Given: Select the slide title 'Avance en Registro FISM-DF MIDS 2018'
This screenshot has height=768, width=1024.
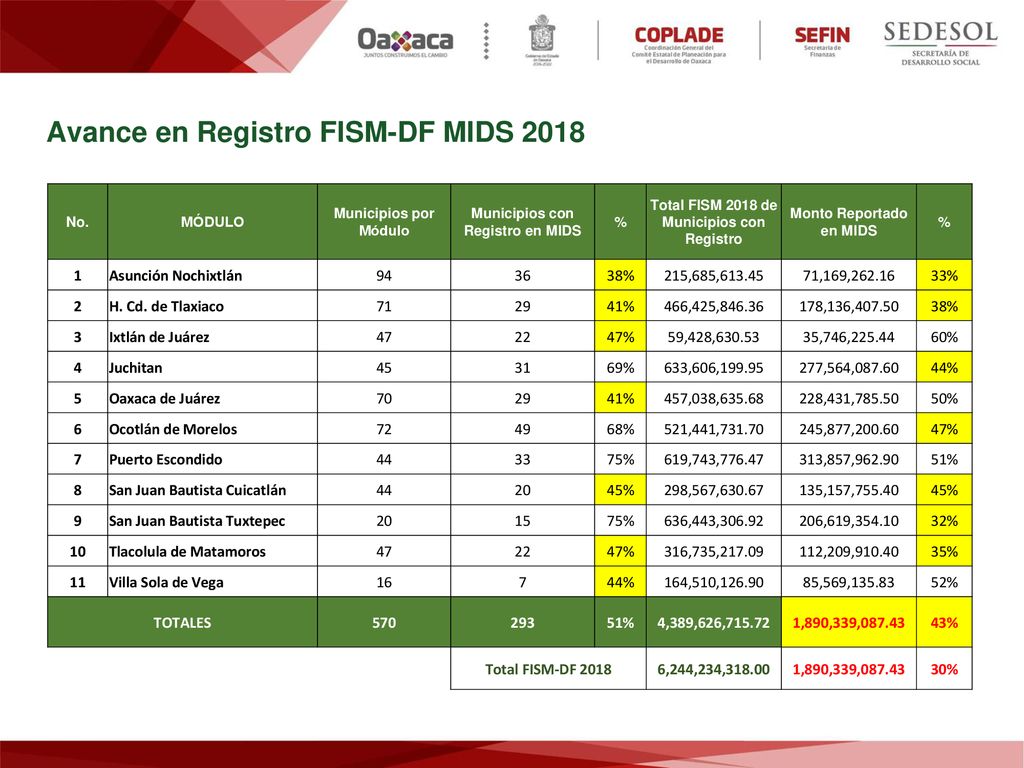Looking at the screenshot, I should coord(315,132).
